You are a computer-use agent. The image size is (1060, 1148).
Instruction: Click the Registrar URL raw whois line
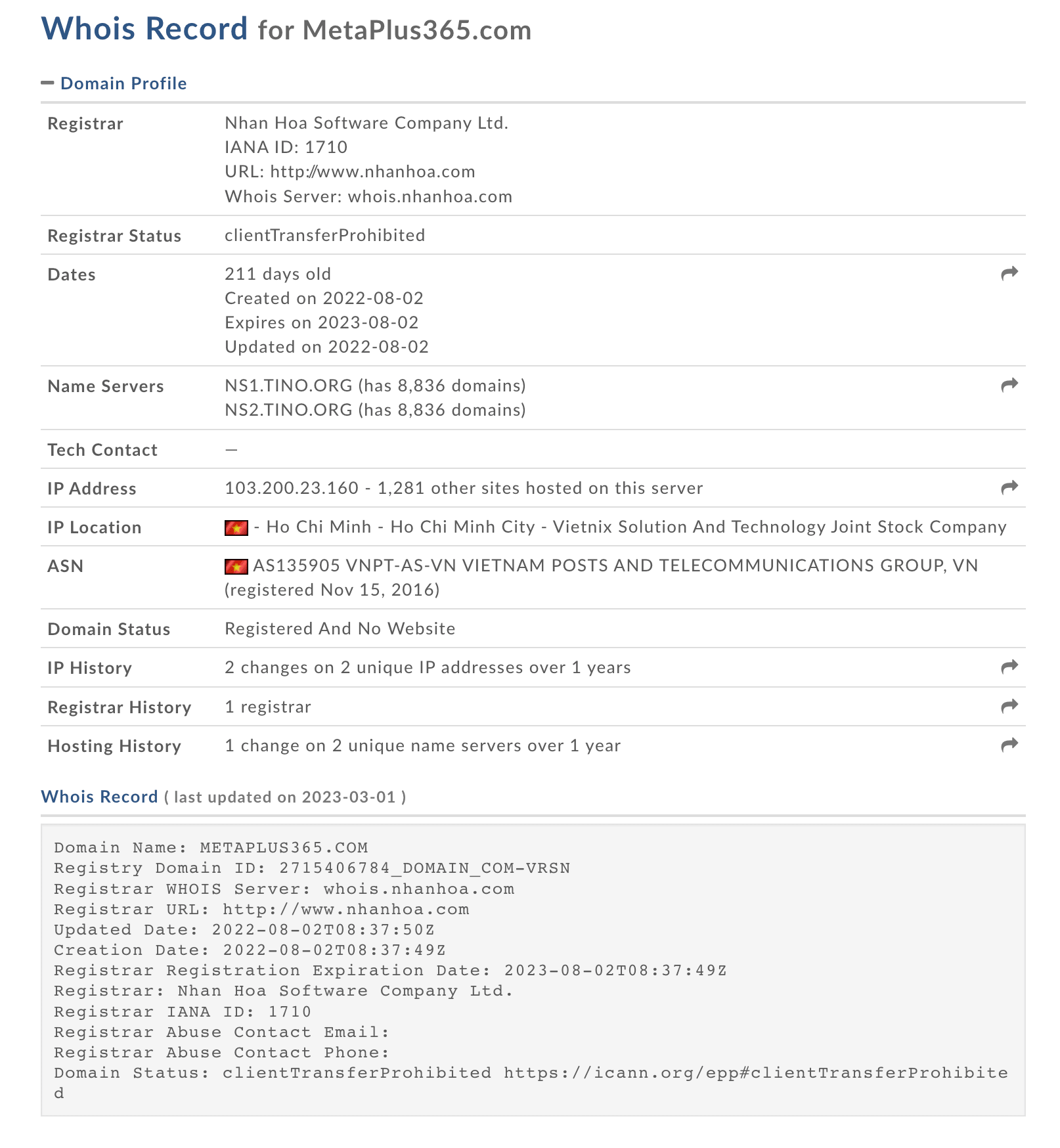coord(261,910)
